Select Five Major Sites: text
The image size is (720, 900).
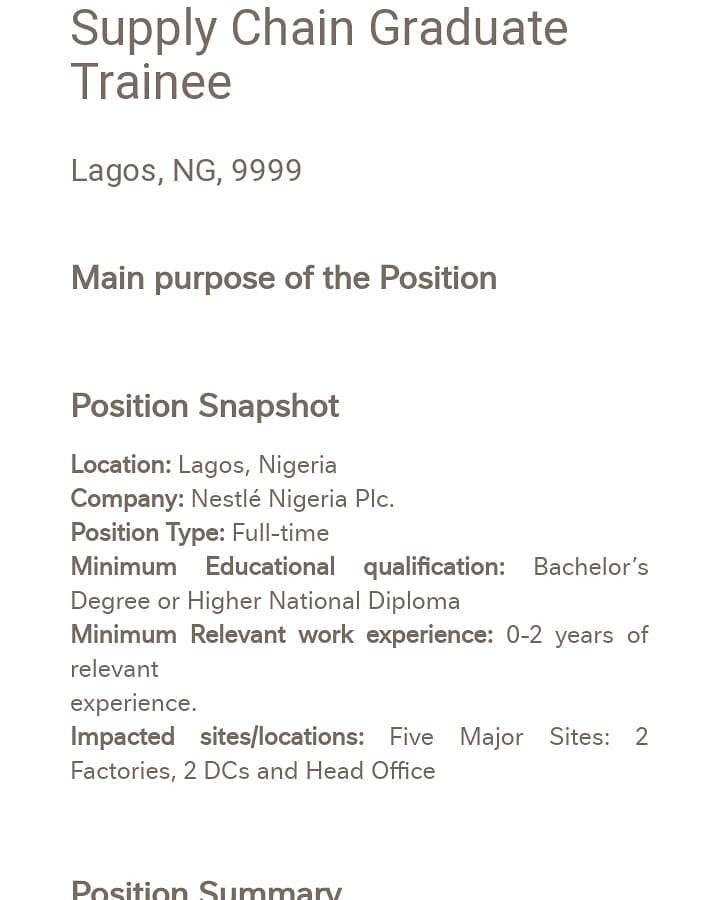pyautogui.click(x=500, y=737)
